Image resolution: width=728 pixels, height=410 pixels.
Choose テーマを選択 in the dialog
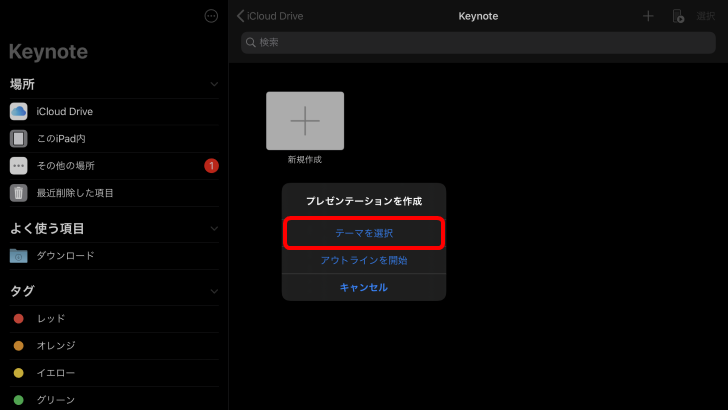tap(364, 233)
